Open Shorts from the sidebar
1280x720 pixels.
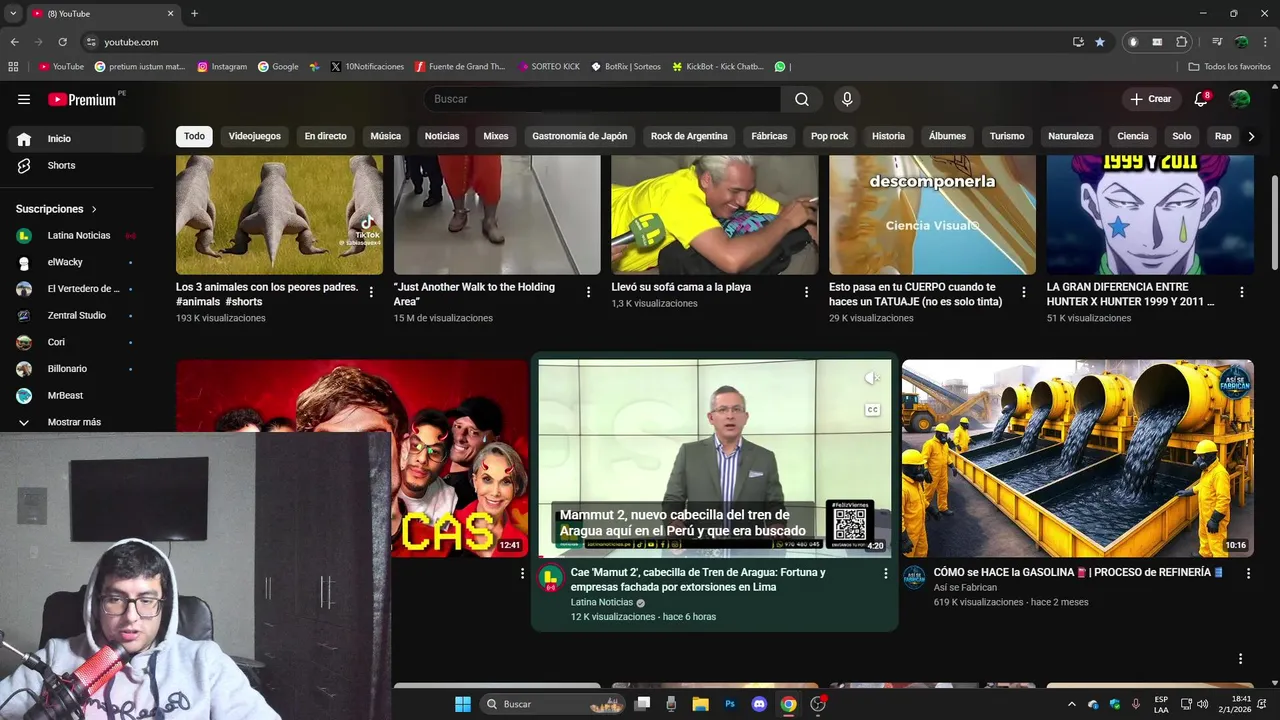[76, 165]
